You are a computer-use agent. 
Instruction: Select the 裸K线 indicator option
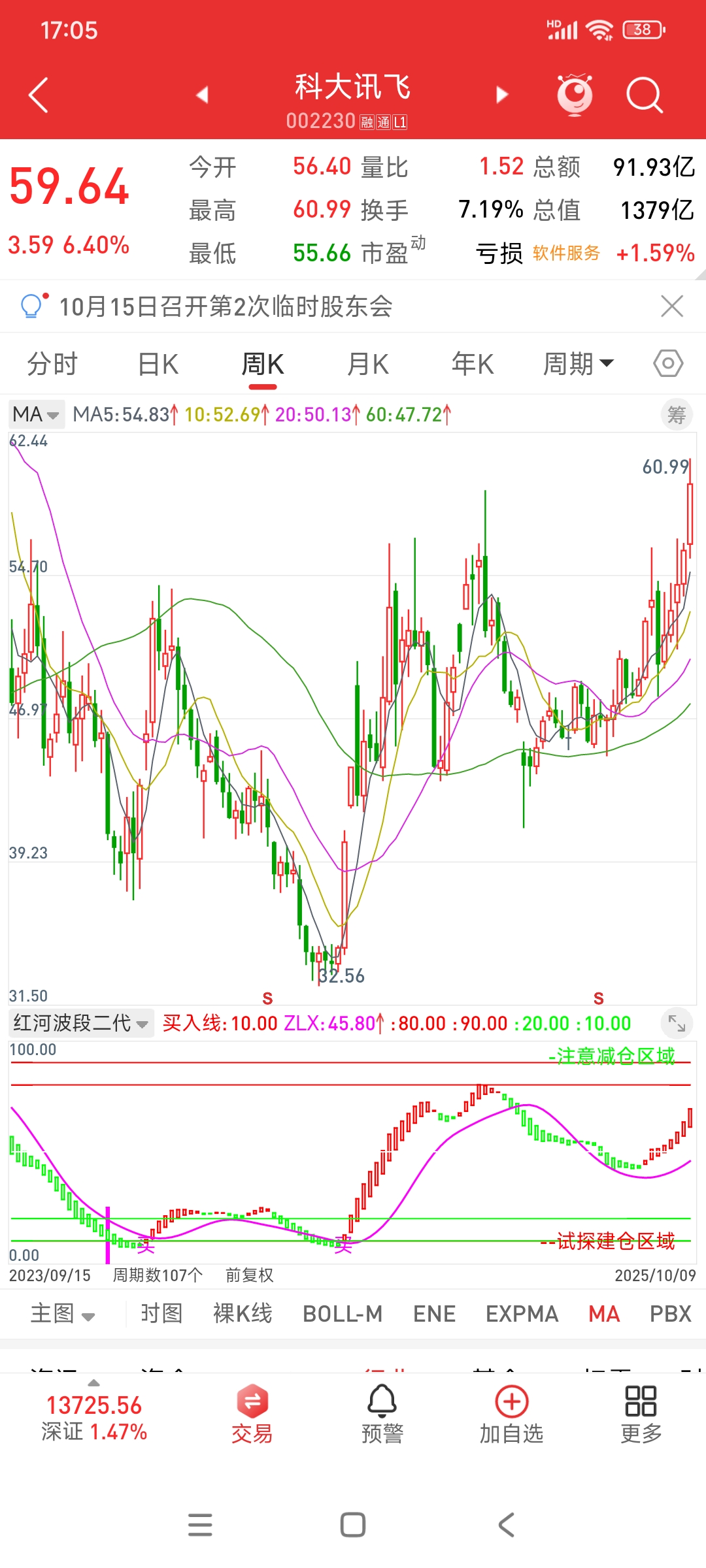point(243,1314)
